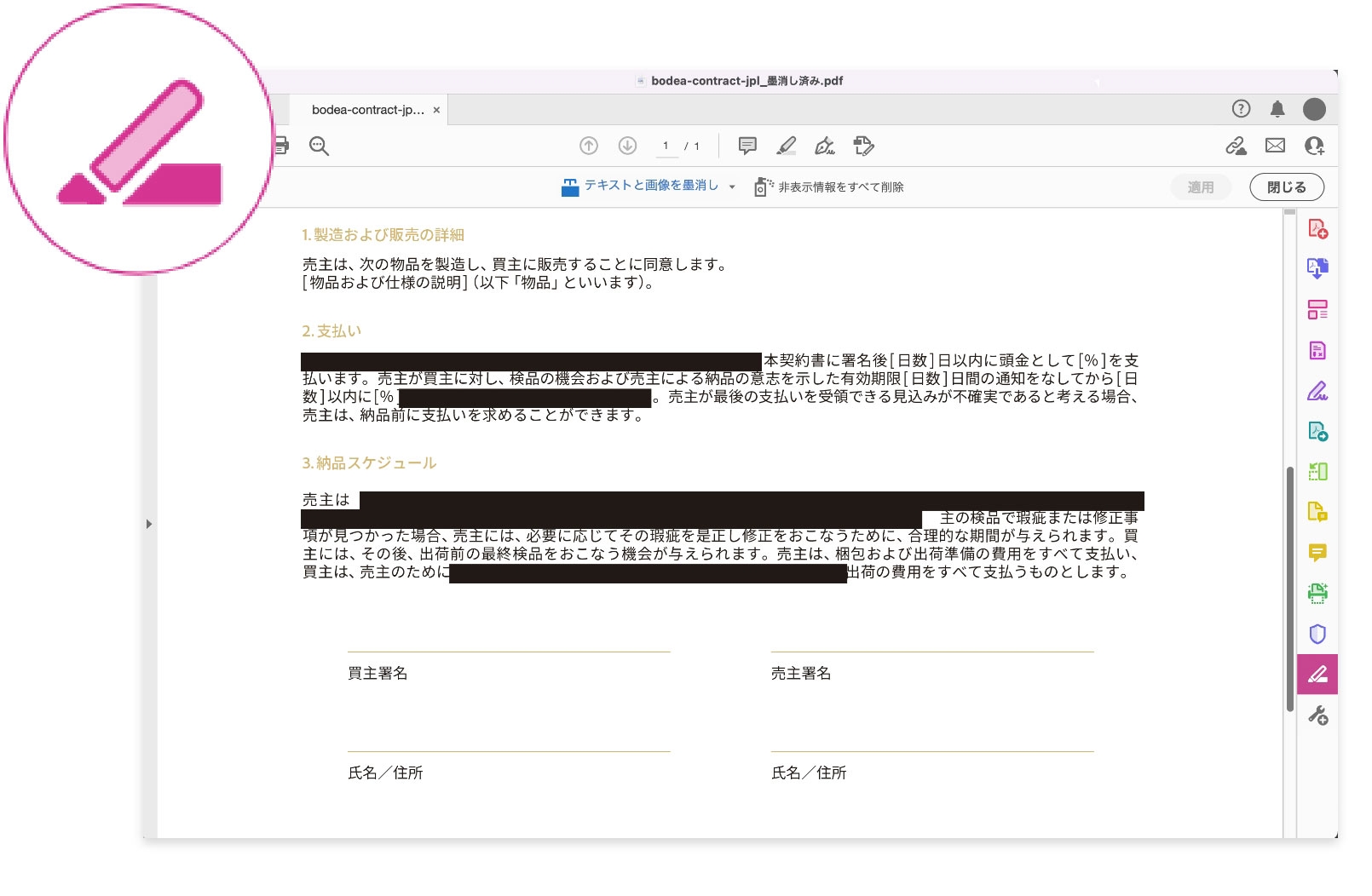1372x896 pixels.
Task: Click the 閉じる close button
Action: pyautogui.click(x=1287, y=187)
